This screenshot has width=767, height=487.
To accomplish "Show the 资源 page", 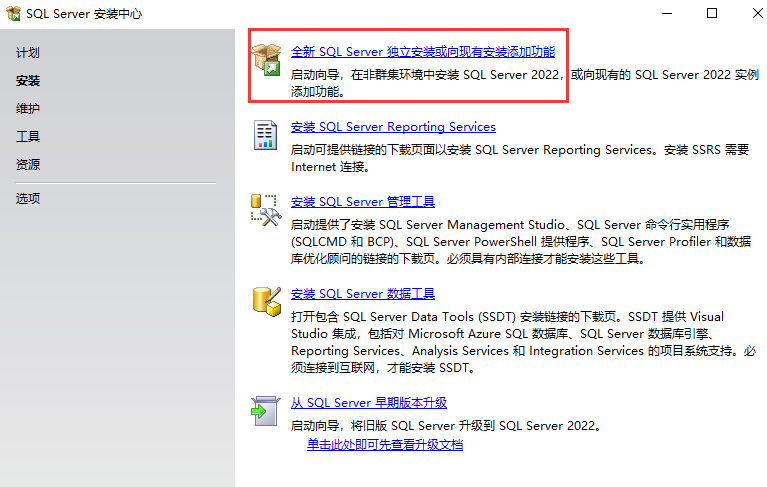I will click(x=28, y=164).
